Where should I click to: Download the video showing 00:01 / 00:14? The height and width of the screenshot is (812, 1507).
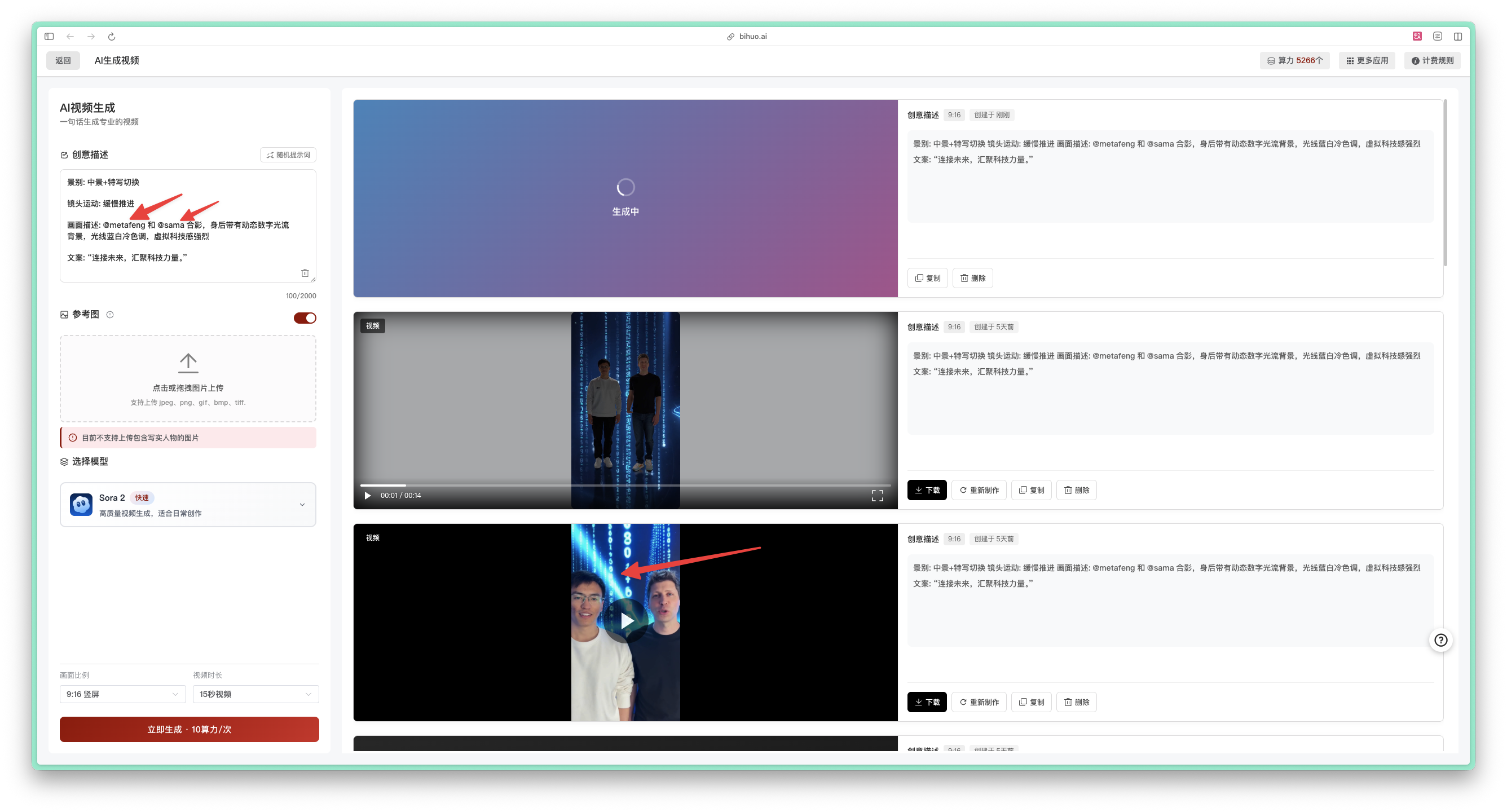[927, 489]
